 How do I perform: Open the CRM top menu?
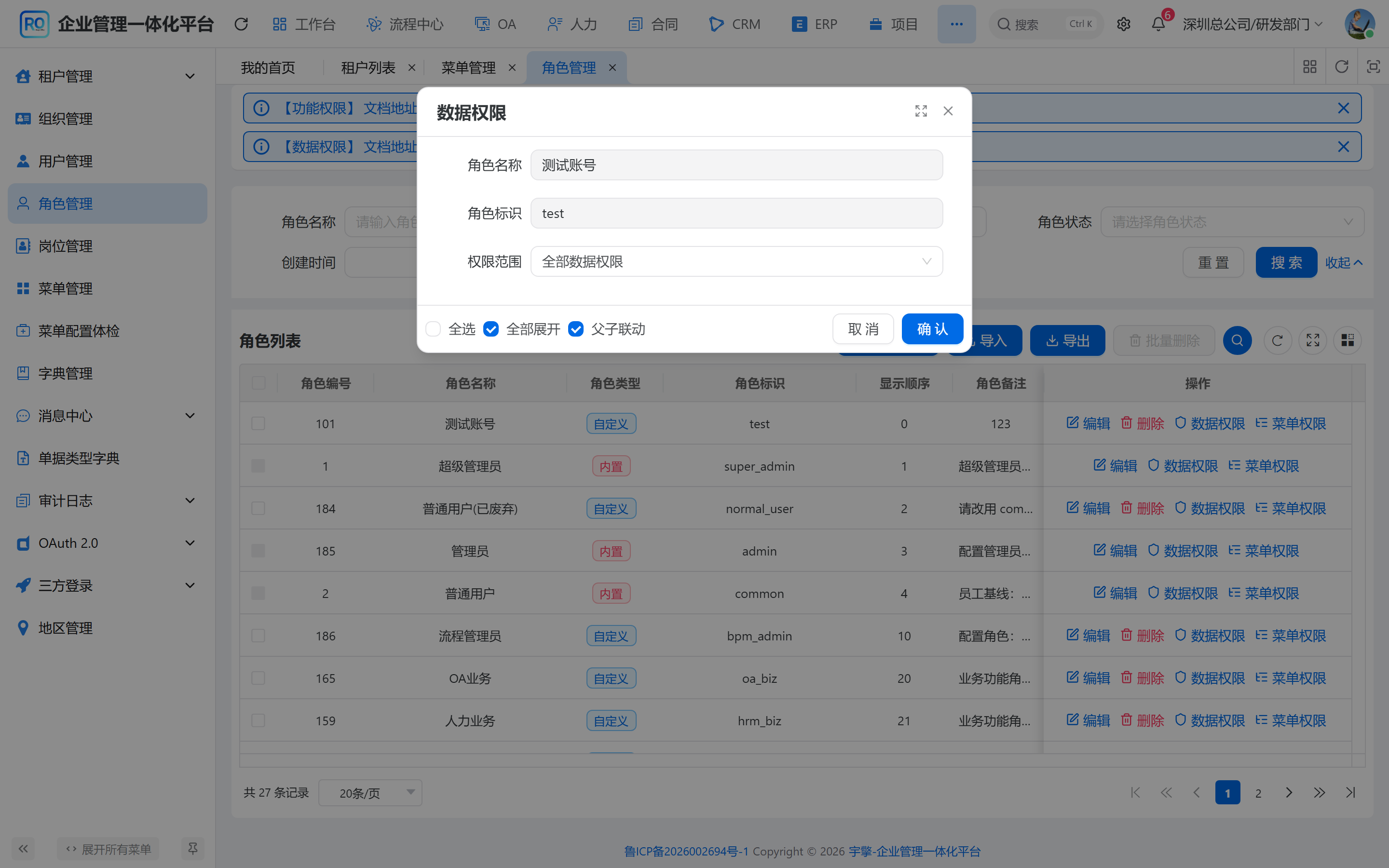pos(735,24)
